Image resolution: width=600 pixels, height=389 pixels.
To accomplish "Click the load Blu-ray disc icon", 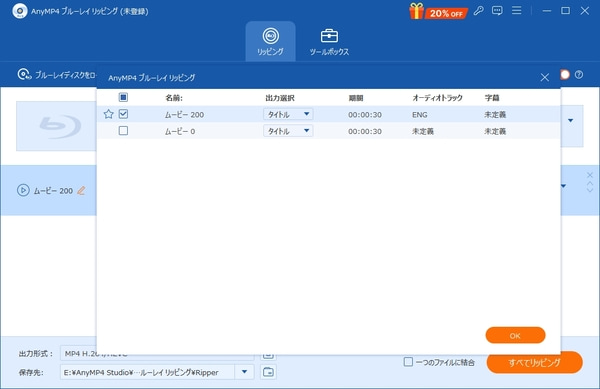I will [24, 74].
